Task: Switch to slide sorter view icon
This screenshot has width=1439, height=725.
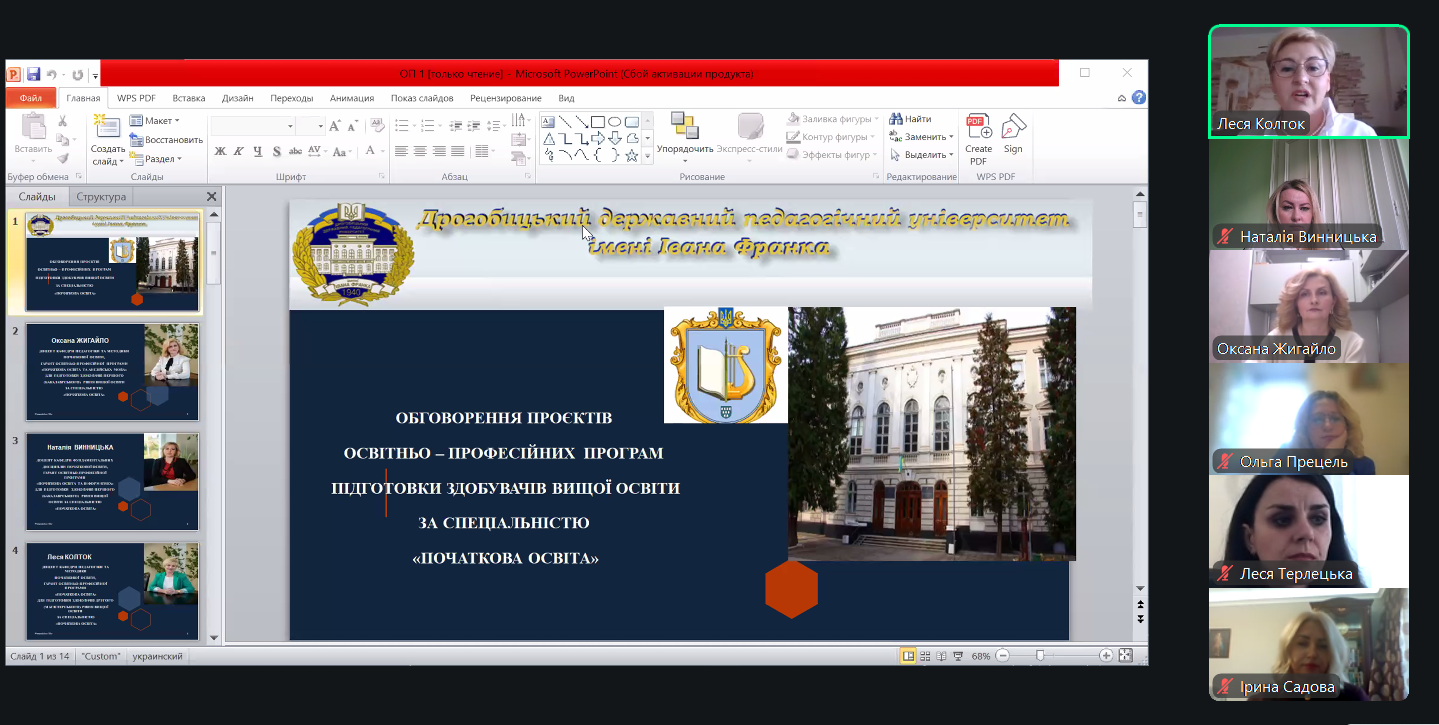Action: [926, 656]
